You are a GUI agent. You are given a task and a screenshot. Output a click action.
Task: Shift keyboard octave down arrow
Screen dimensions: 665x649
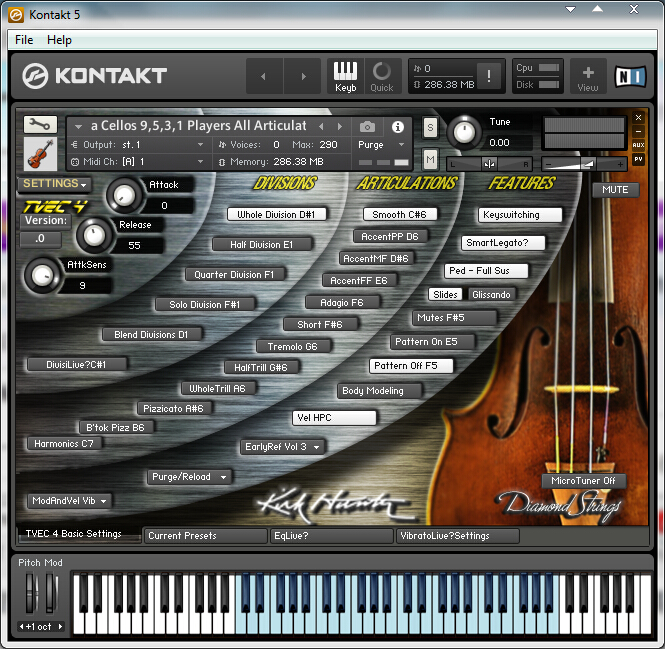point(21,626)
